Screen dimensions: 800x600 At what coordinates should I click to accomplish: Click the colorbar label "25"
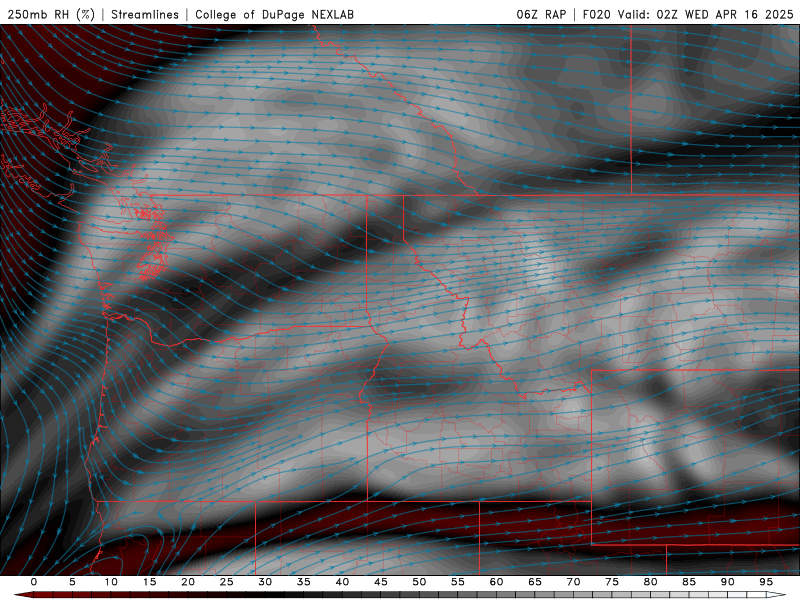[227, 582]
